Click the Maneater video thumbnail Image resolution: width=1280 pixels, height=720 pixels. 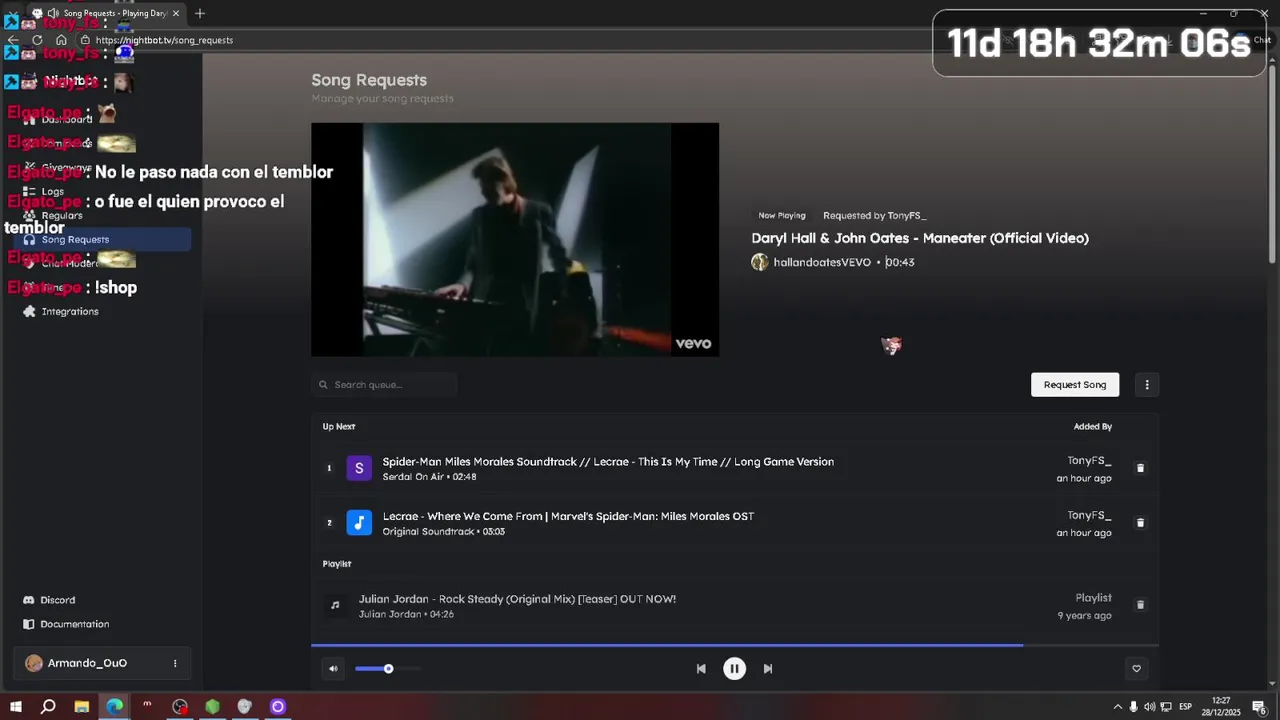click(x=515, y=240)
